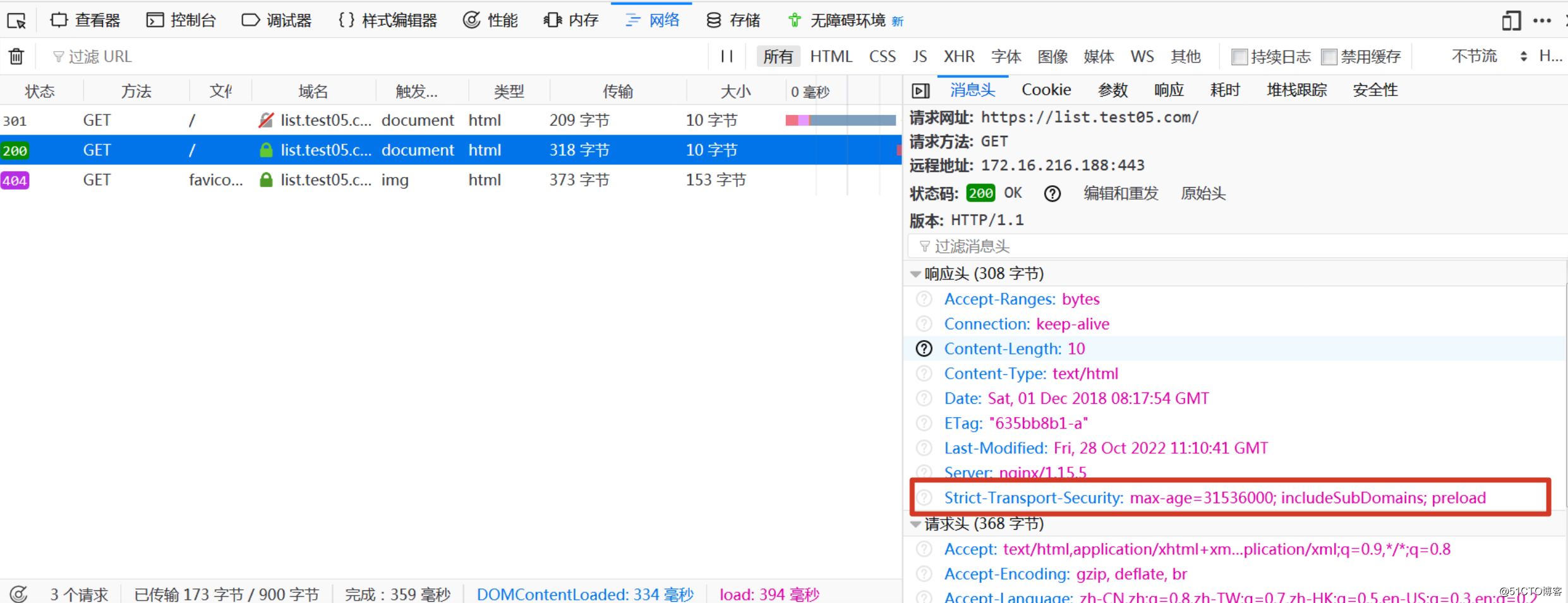The height and width of the screenshot is (603, 1568).
Task: Focus the 过滤消息头 filter field
Action: click(1237, 246)
